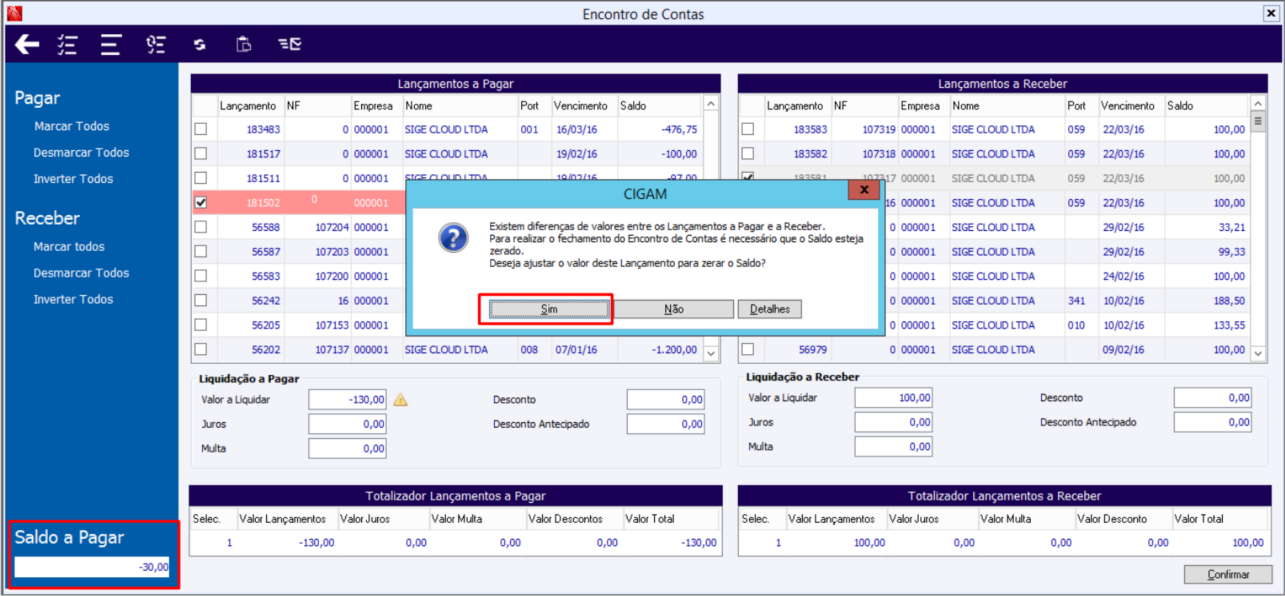Tick checkbox for lançamento 181511
The height and width of the screenshot is (596, 1285).
(201, 178)
